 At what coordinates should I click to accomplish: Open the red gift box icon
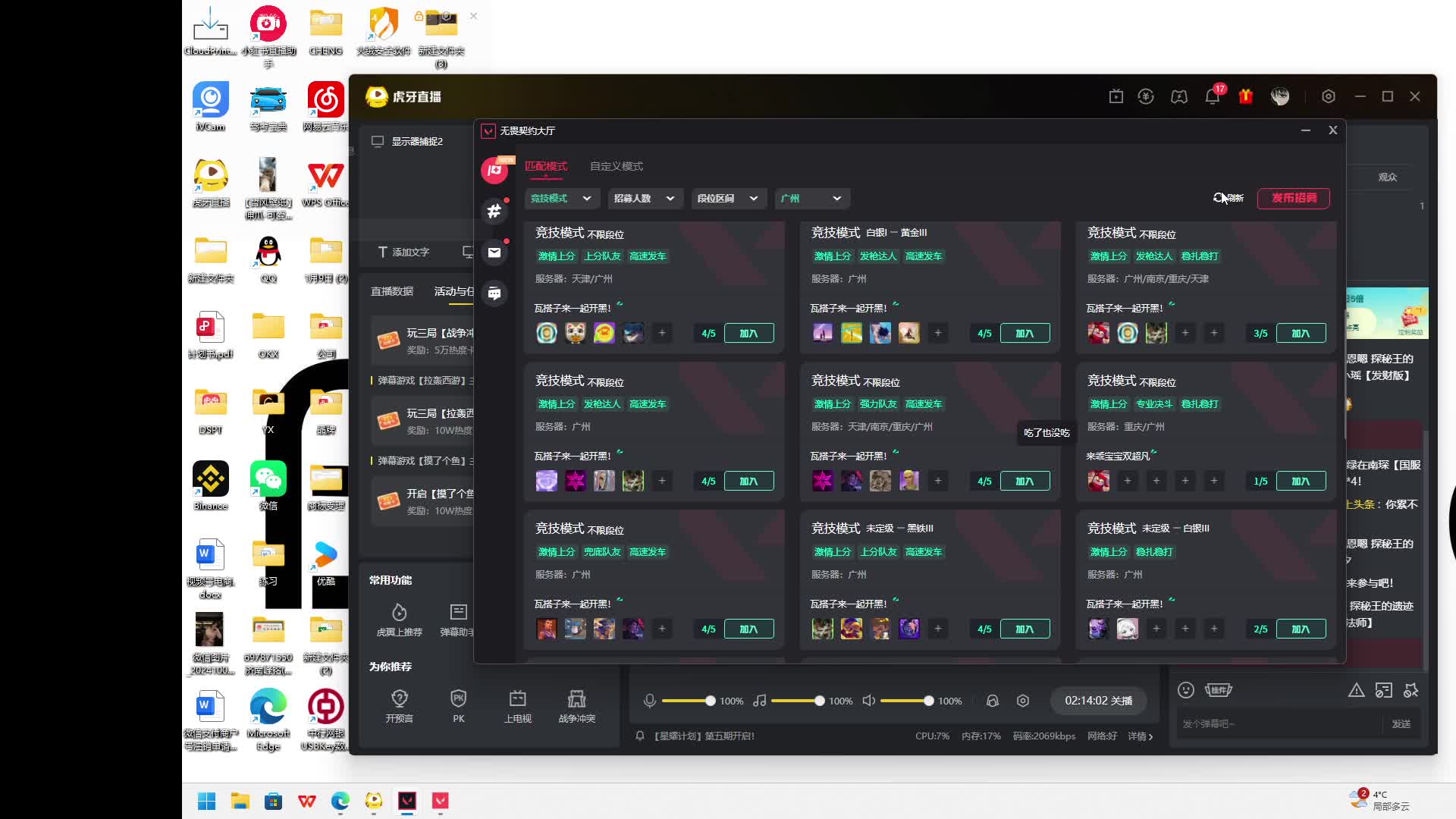pyautogui.click(x=1245, y=96)
